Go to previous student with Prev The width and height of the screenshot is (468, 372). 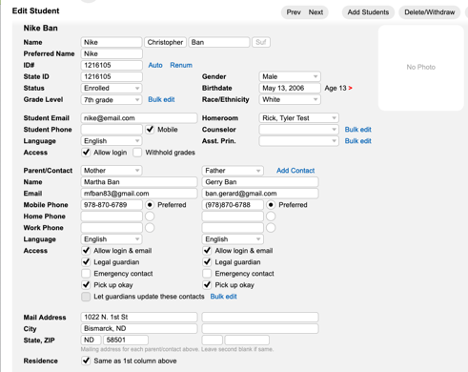pos(293,12)
